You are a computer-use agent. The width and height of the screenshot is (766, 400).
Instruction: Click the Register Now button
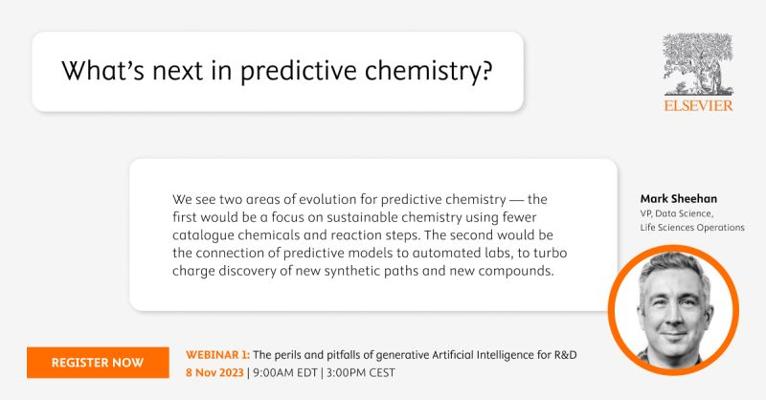click(x=98, y=362)
